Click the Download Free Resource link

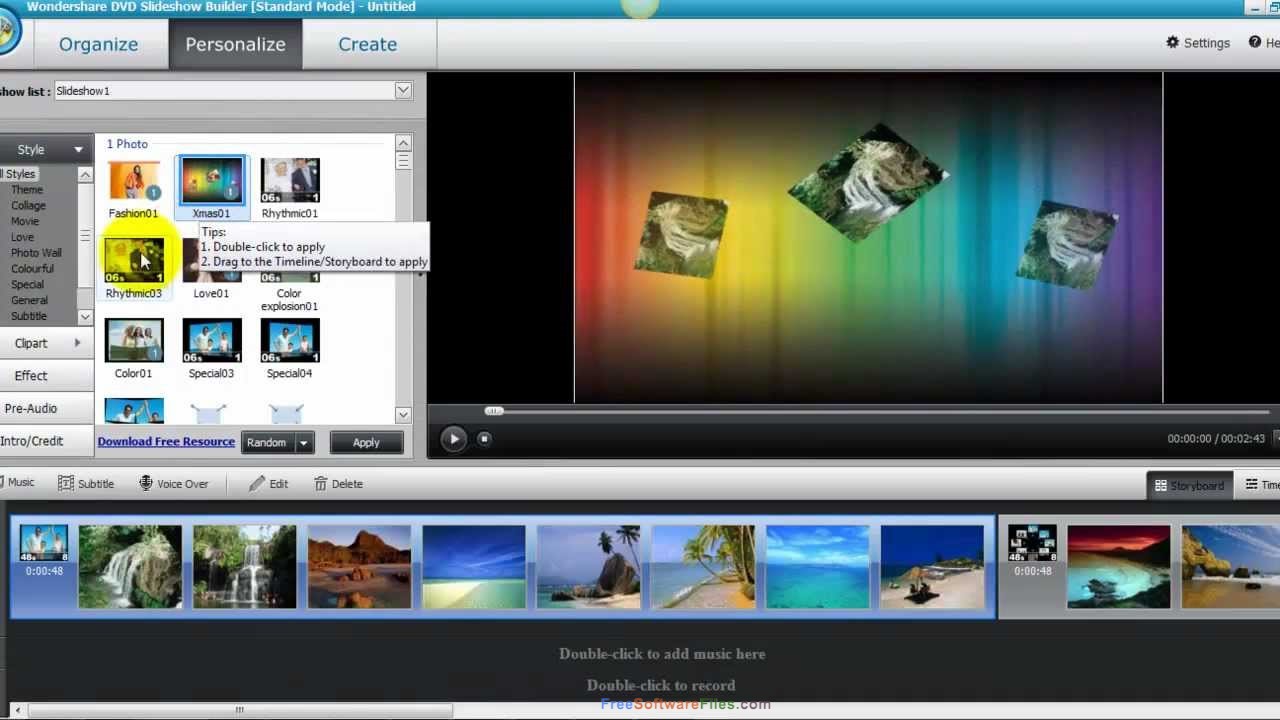166,442
